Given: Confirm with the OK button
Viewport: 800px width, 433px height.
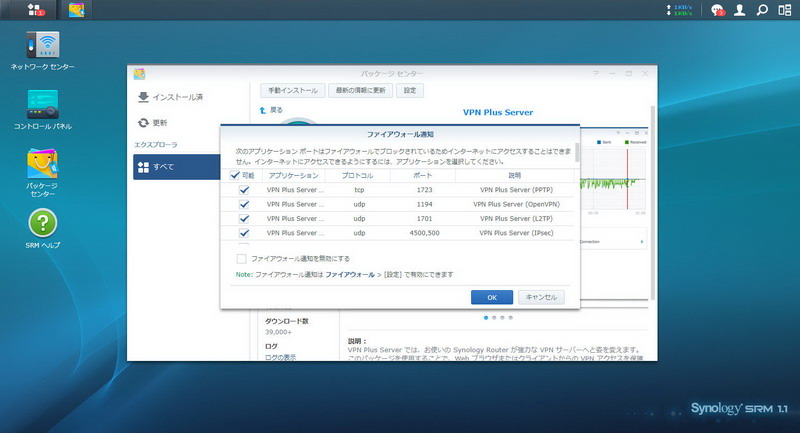Looking at the screenshot, I should coord(492,297).
